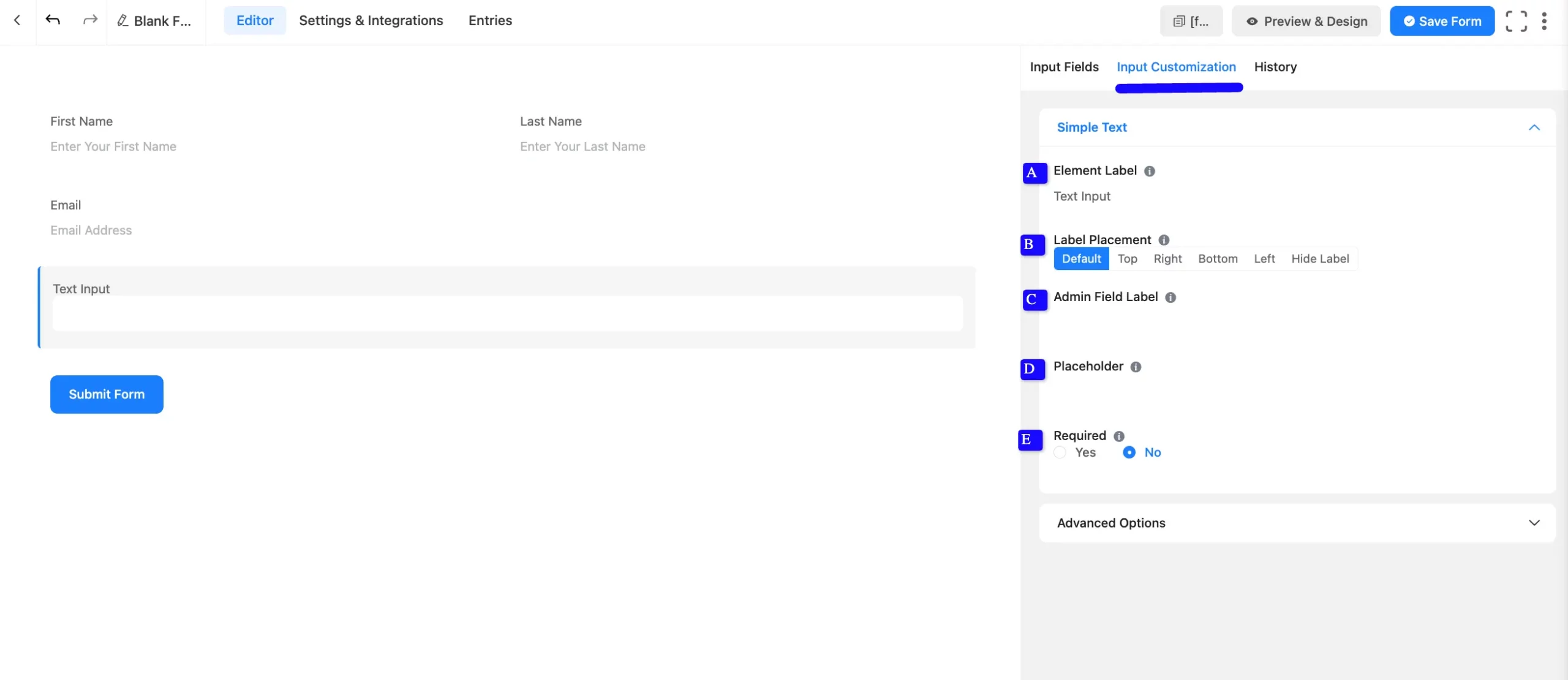Open the Entries tab
This screenshot has width=1568, height=680.
[490, 20]
